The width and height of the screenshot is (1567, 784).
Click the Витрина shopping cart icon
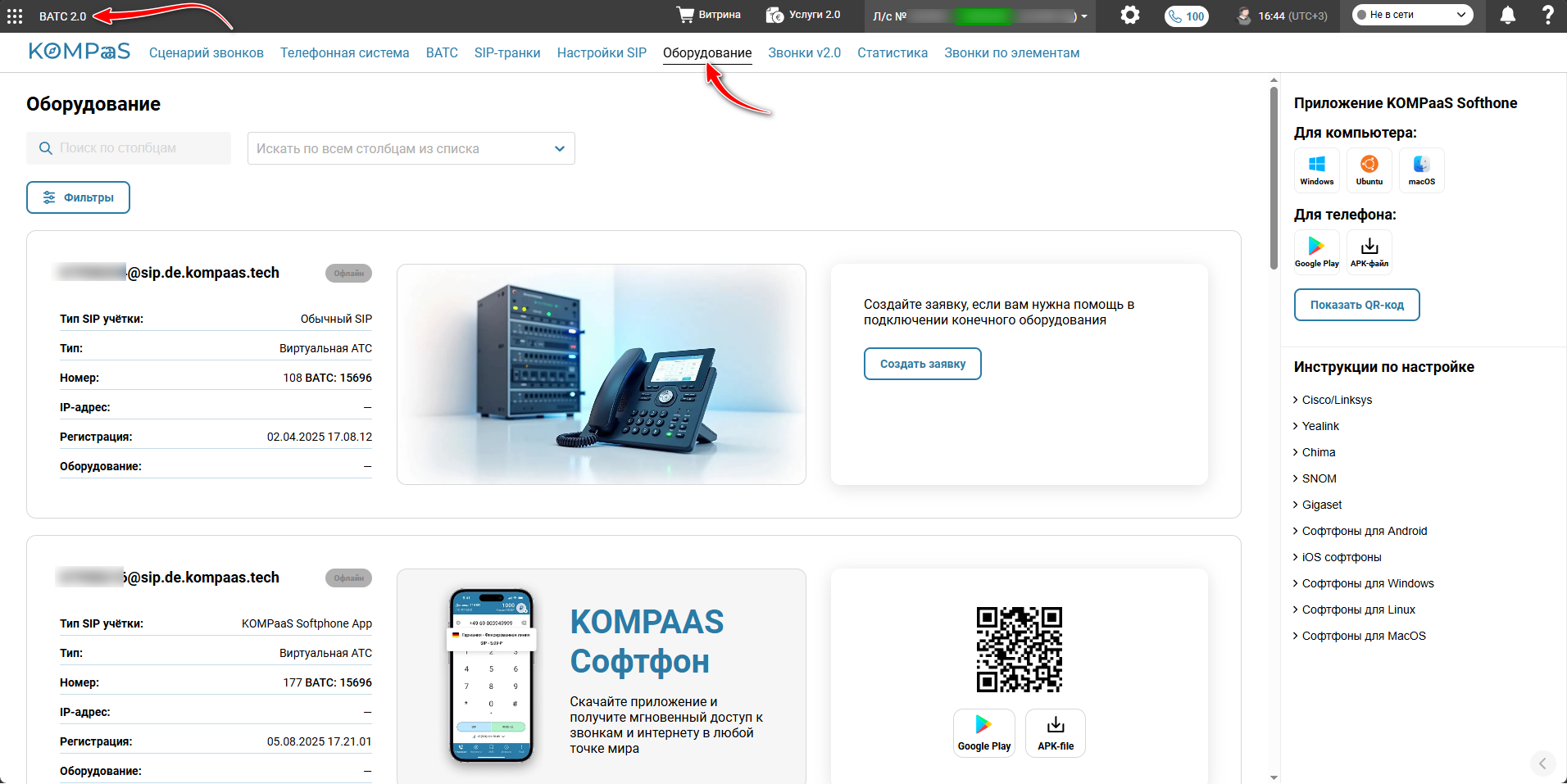(x=685, y=15)
